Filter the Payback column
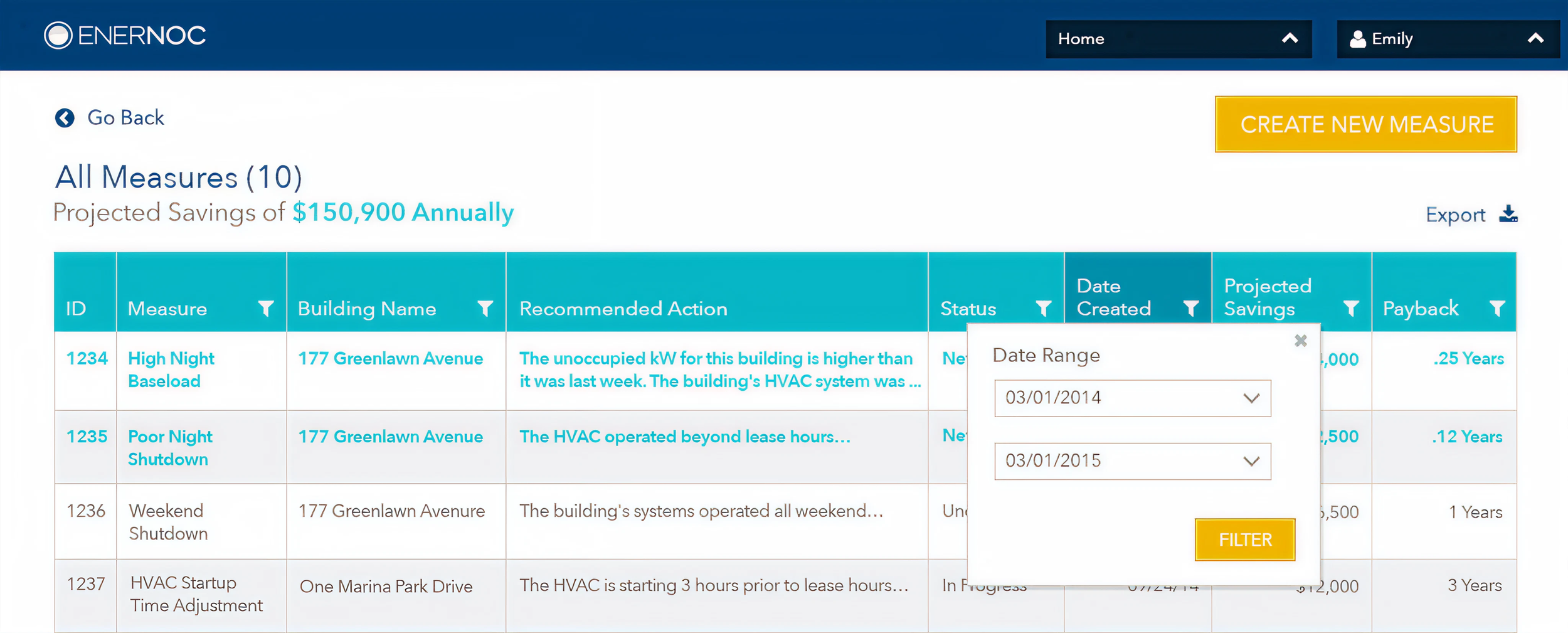Image resolution: width=1568 pixels, height=633 pixels. click(x=1497, y=308)
